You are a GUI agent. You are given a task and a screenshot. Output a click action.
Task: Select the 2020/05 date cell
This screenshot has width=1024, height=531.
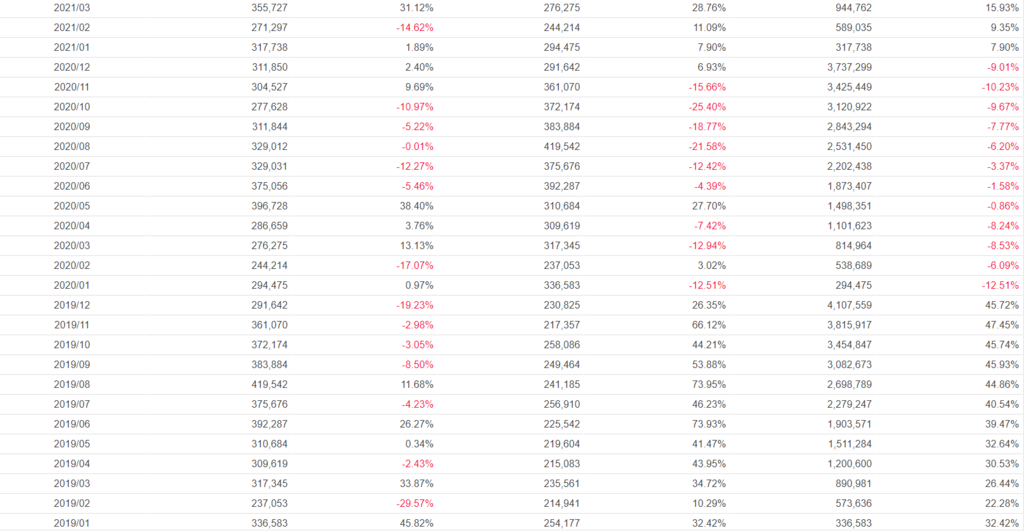[x=71, y=206]
